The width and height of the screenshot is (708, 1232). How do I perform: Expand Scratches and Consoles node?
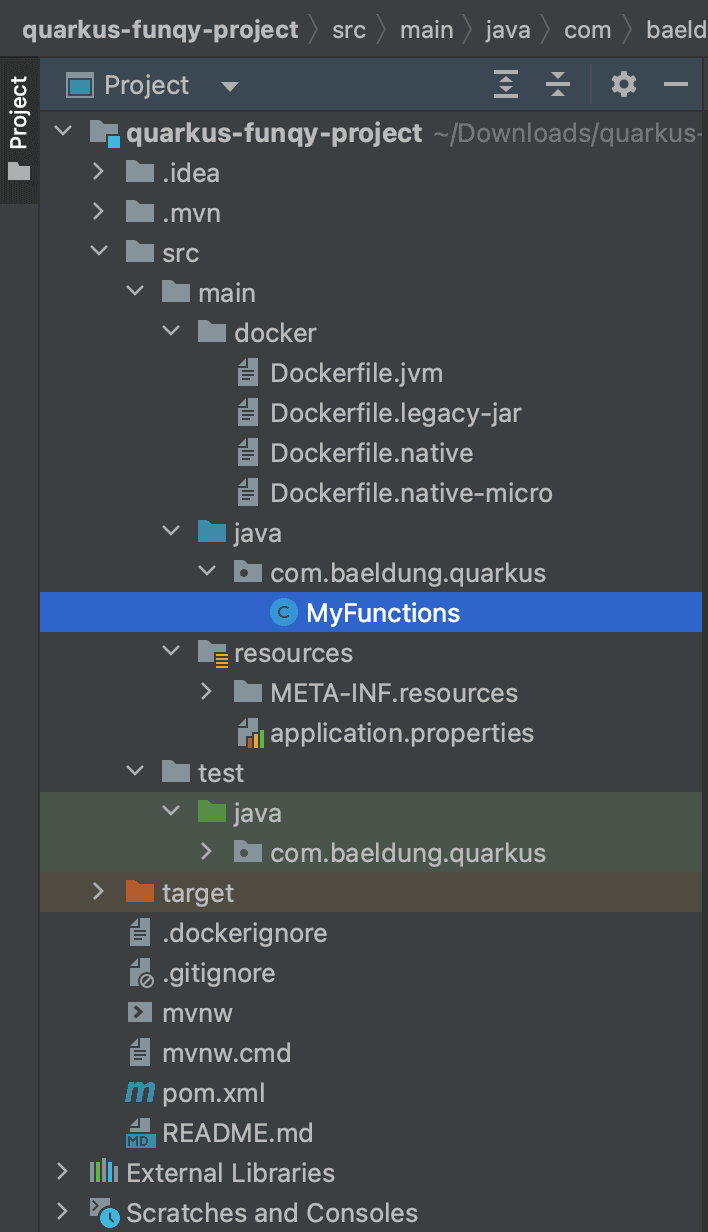pyautogui.click(x=62, y=1213)
